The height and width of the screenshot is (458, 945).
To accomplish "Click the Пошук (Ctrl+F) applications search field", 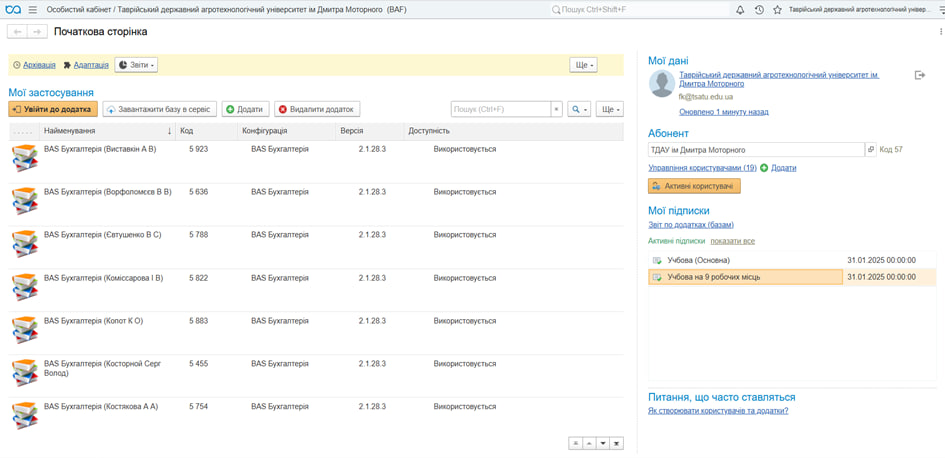I will coord(500,109).
